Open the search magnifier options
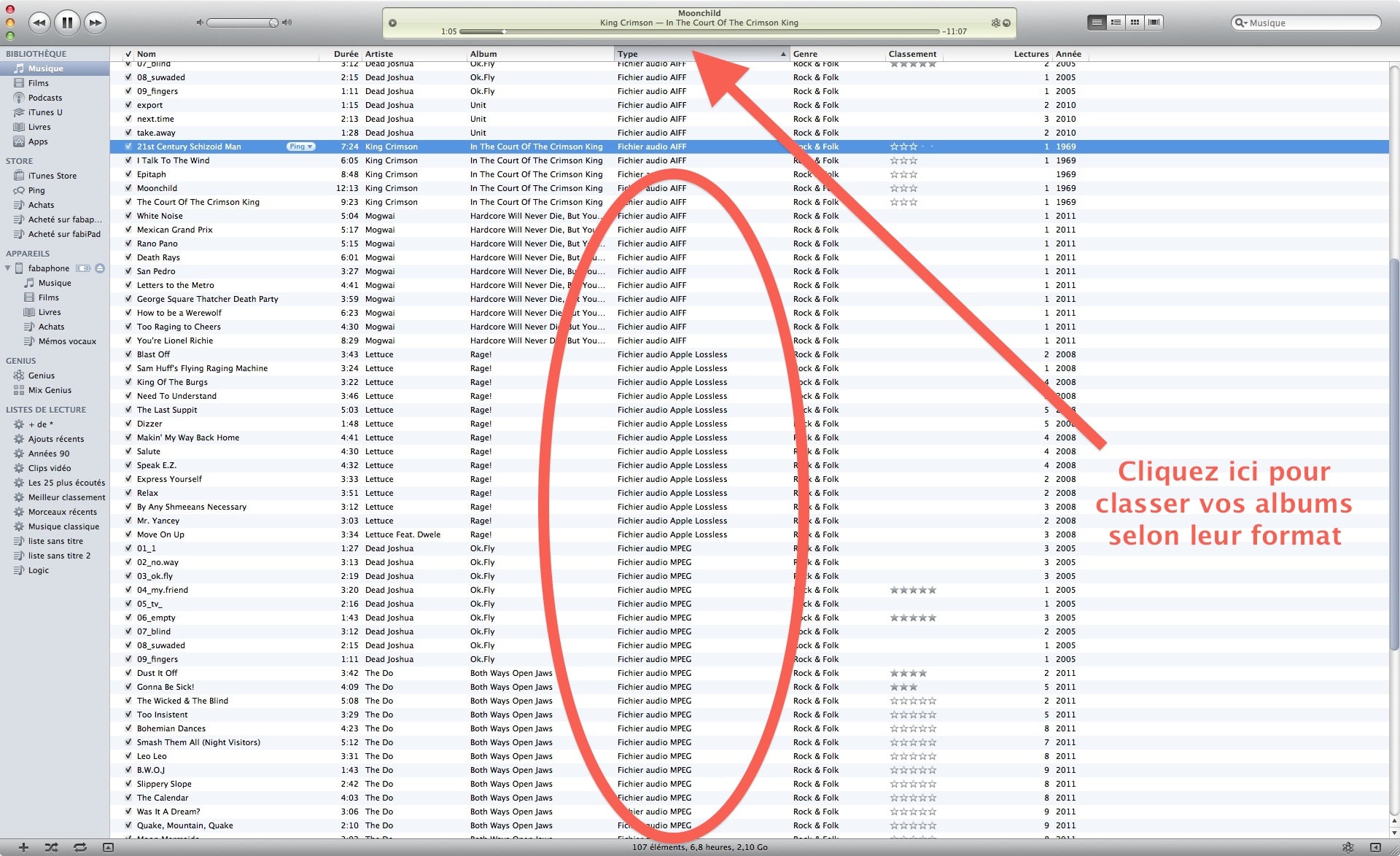 click(x=1240, y=23)
